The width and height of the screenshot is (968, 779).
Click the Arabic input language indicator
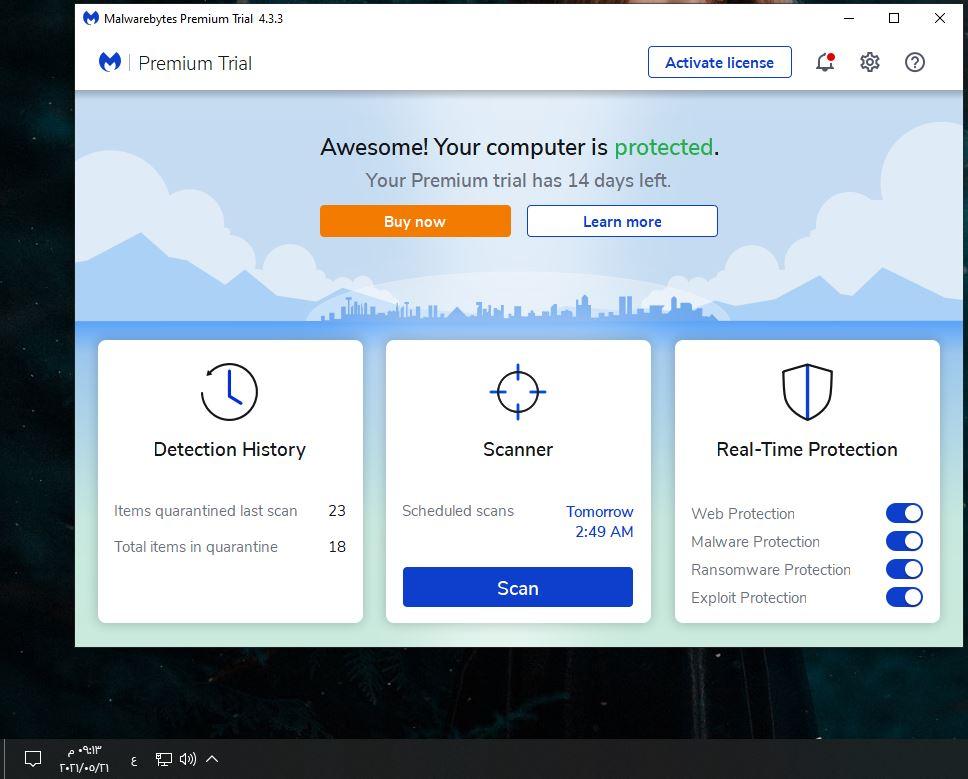[134, 760]
